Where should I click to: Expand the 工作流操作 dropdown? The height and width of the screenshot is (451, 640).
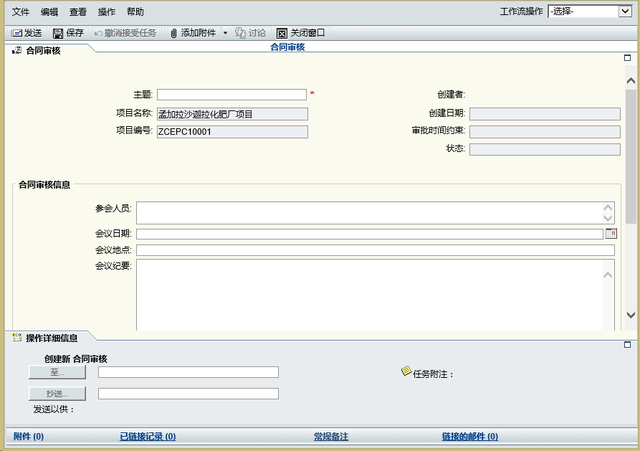(625, 11)
